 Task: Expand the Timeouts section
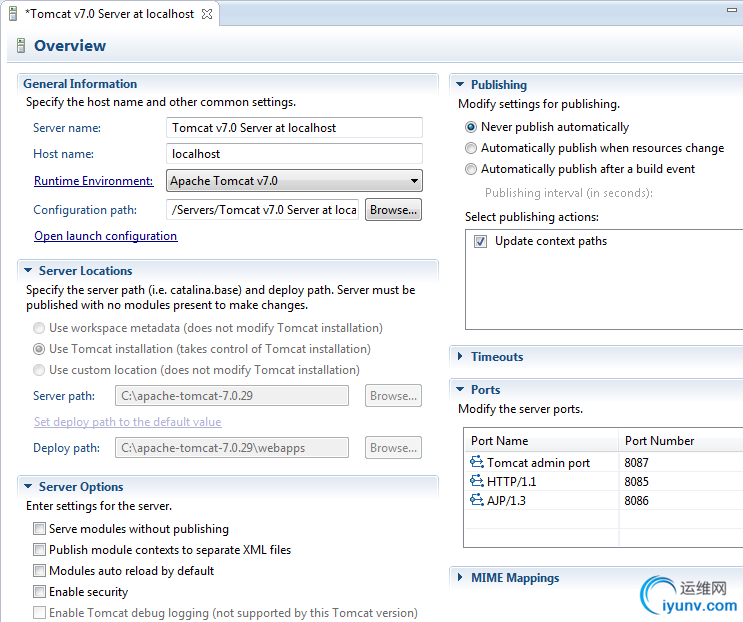click(460, 356)
